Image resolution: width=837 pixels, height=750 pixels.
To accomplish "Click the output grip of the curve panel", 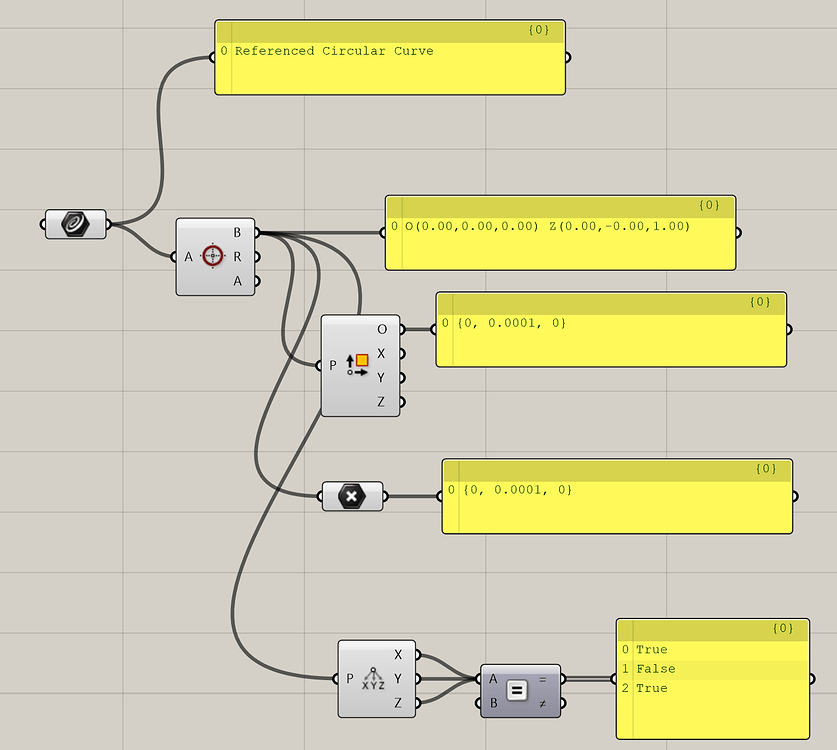I will coord(568,58).
